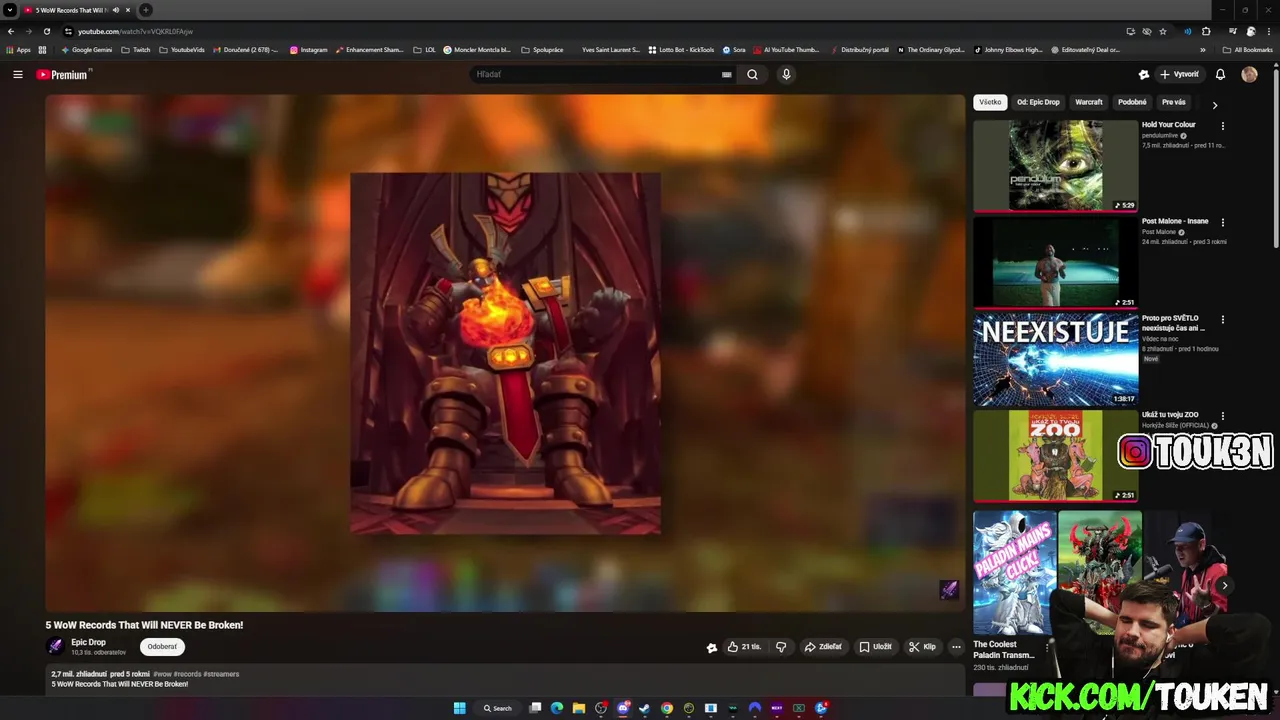Like the video with 21 tis. thumbs up
Image resolution: width=1280 pixels, height=720 pixels.
pos(744,647)
